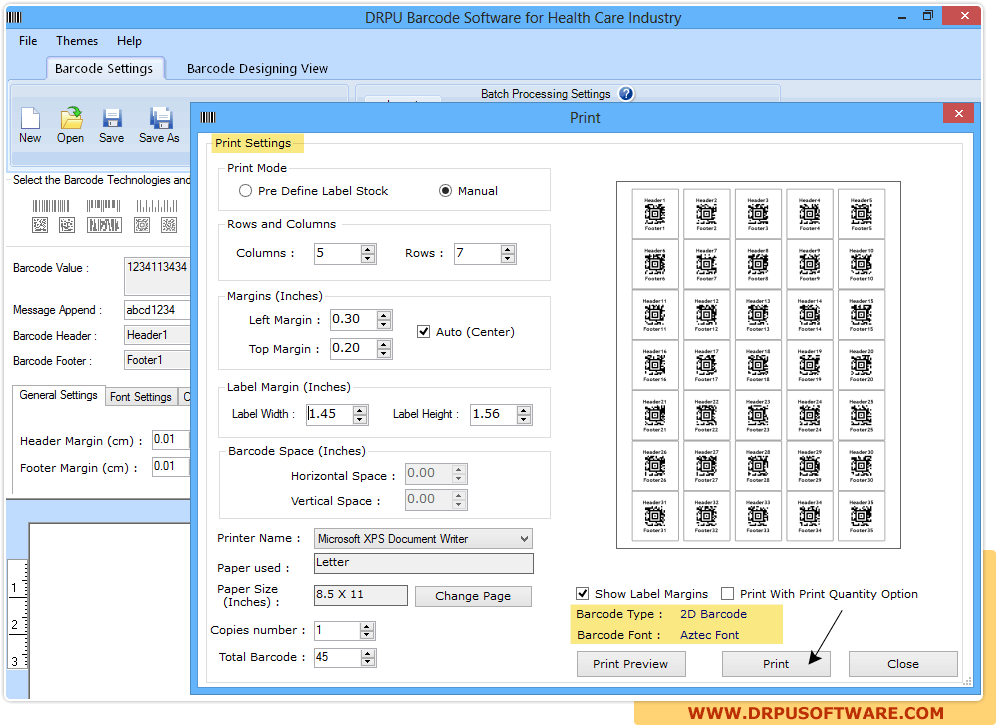Viewport: 996px width, 725px height.
Task: Select PDF417-style barcode icon in second row
Action: point(104,225)
